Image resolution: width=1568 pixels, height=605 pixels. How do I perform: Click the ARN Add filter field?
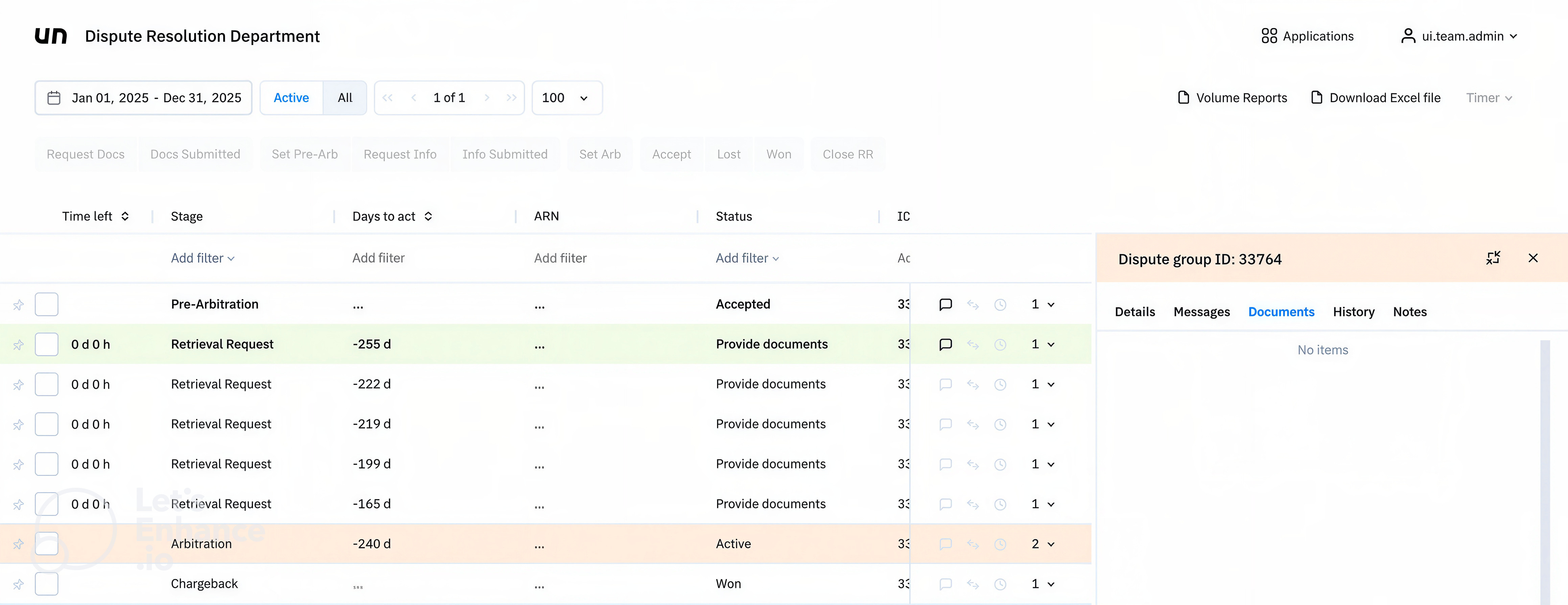coord(560,258)
